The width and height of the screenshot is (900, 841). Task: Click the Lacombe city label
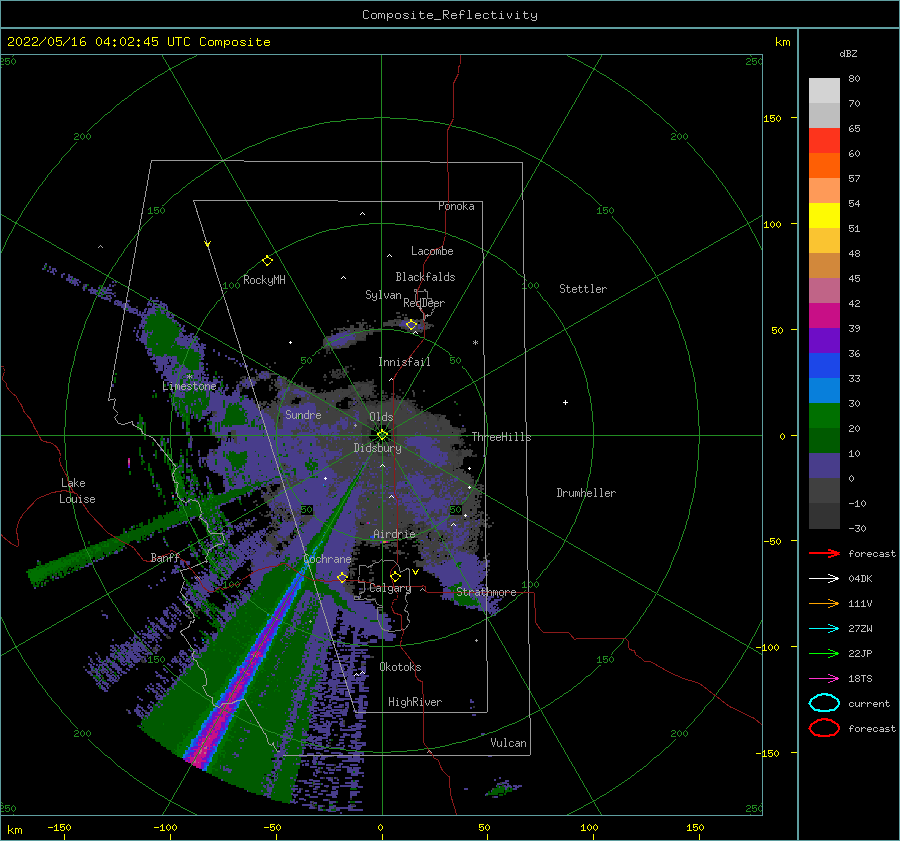tap(432, 251)
